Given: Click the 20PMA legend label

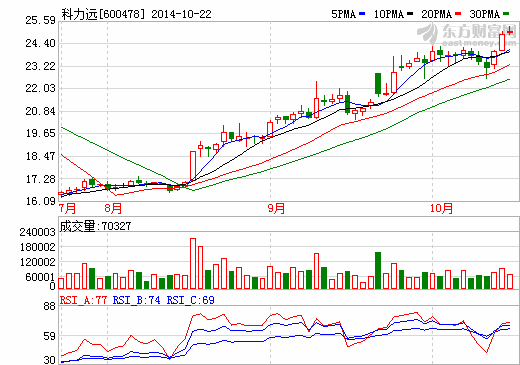Looking at the screenshot, I should coord(437,14).
